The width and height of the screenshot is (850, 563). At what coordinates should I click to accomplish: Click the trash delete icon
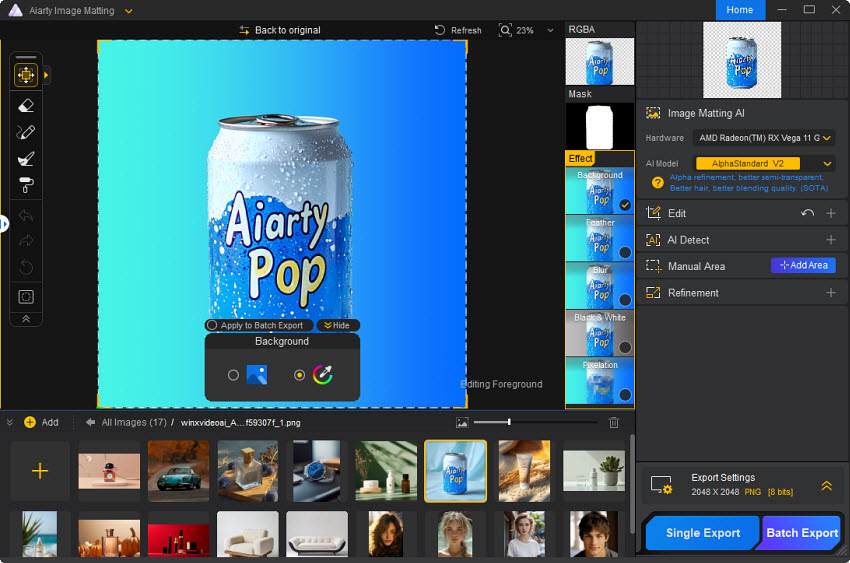tap(614, 423)
